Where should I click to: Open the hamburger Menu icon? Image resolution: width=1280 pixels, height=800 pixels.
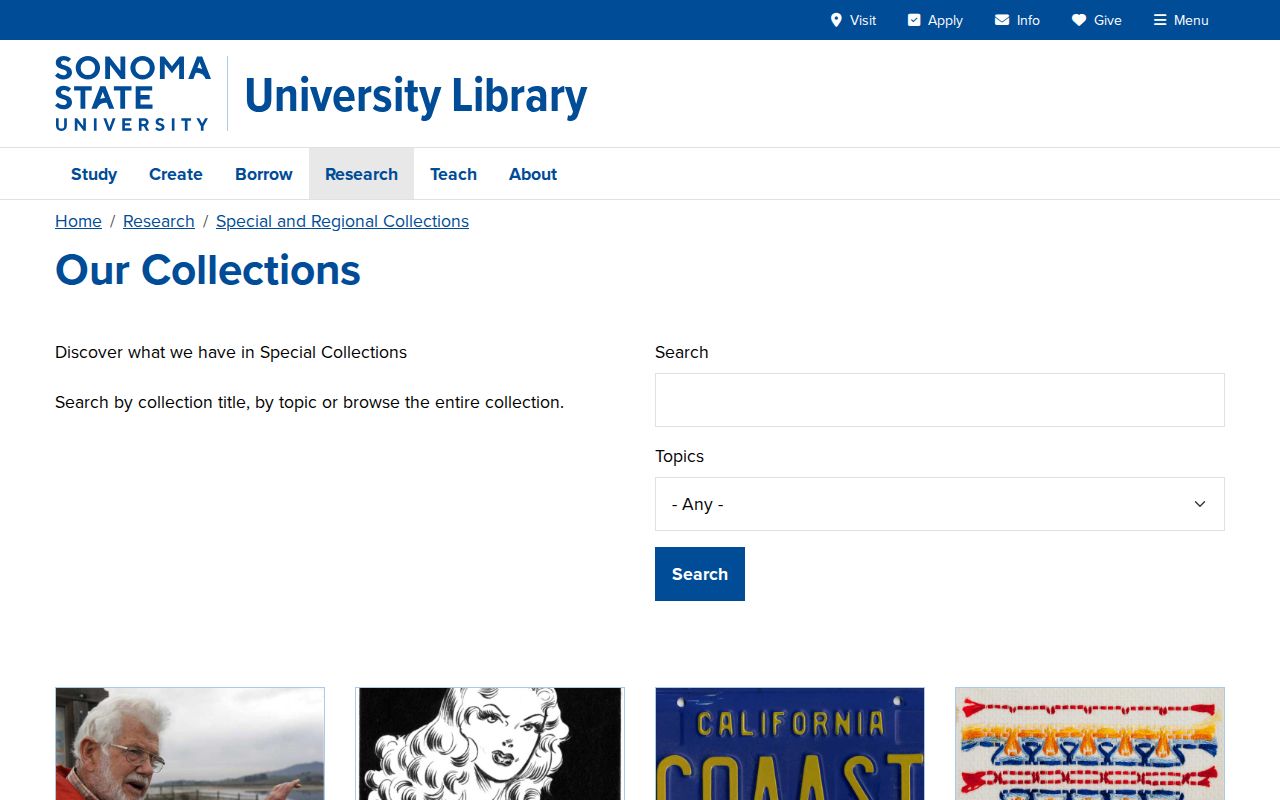[1160, 20]
